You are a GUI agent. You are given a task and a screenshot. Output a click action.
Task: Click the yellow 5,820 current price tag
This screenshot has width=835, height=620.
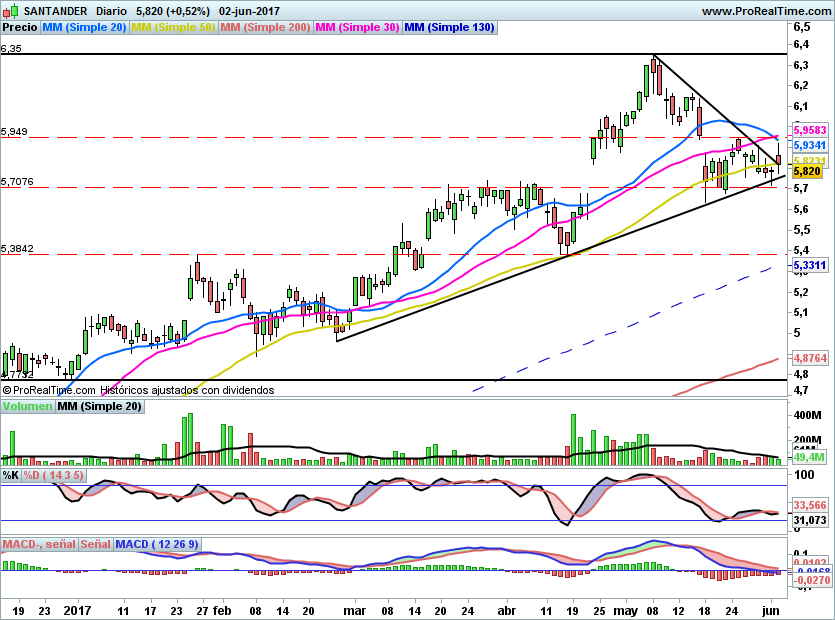click(807, 172)
